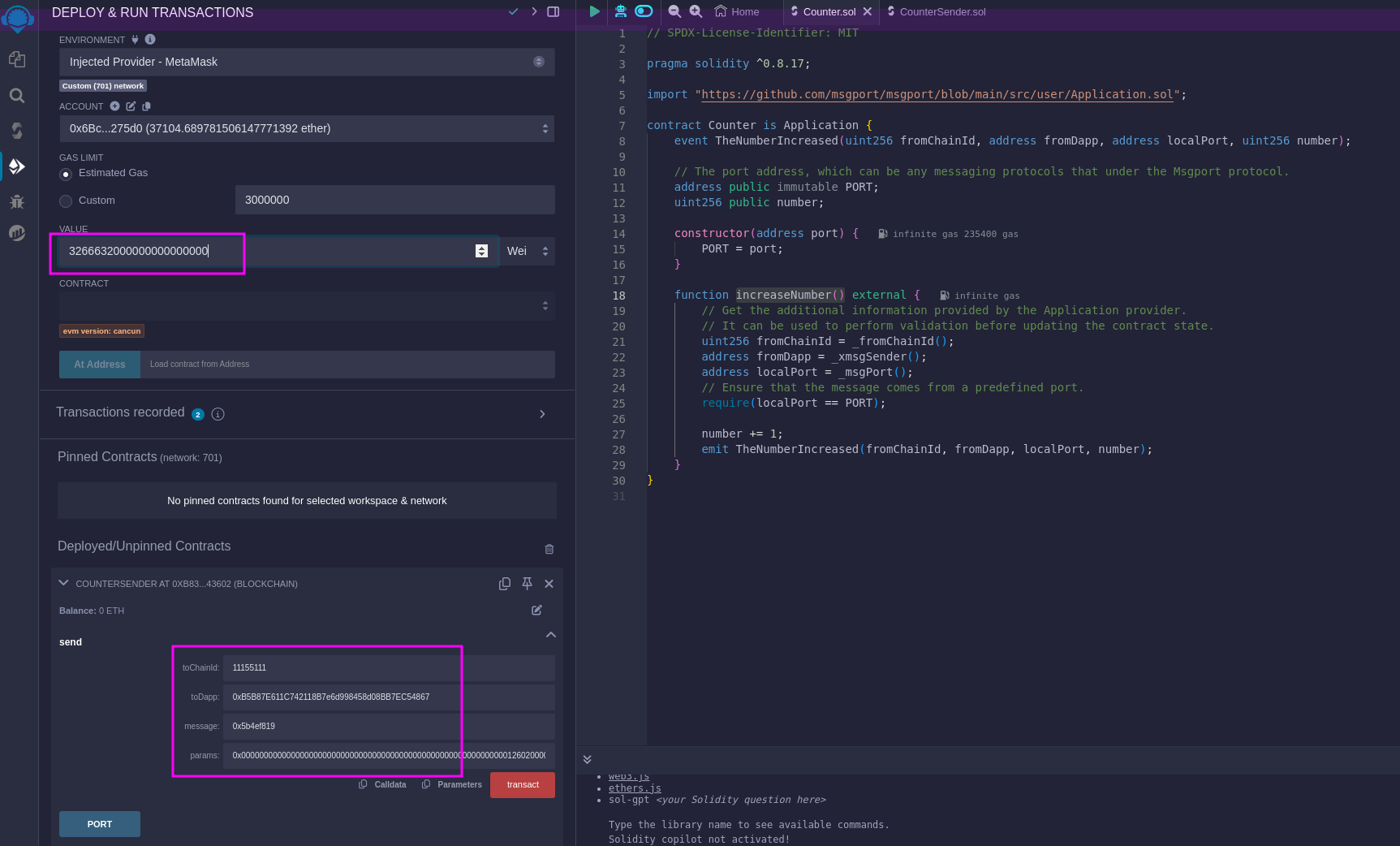Toggle the side panel layout icon

(x=554, y=11)
